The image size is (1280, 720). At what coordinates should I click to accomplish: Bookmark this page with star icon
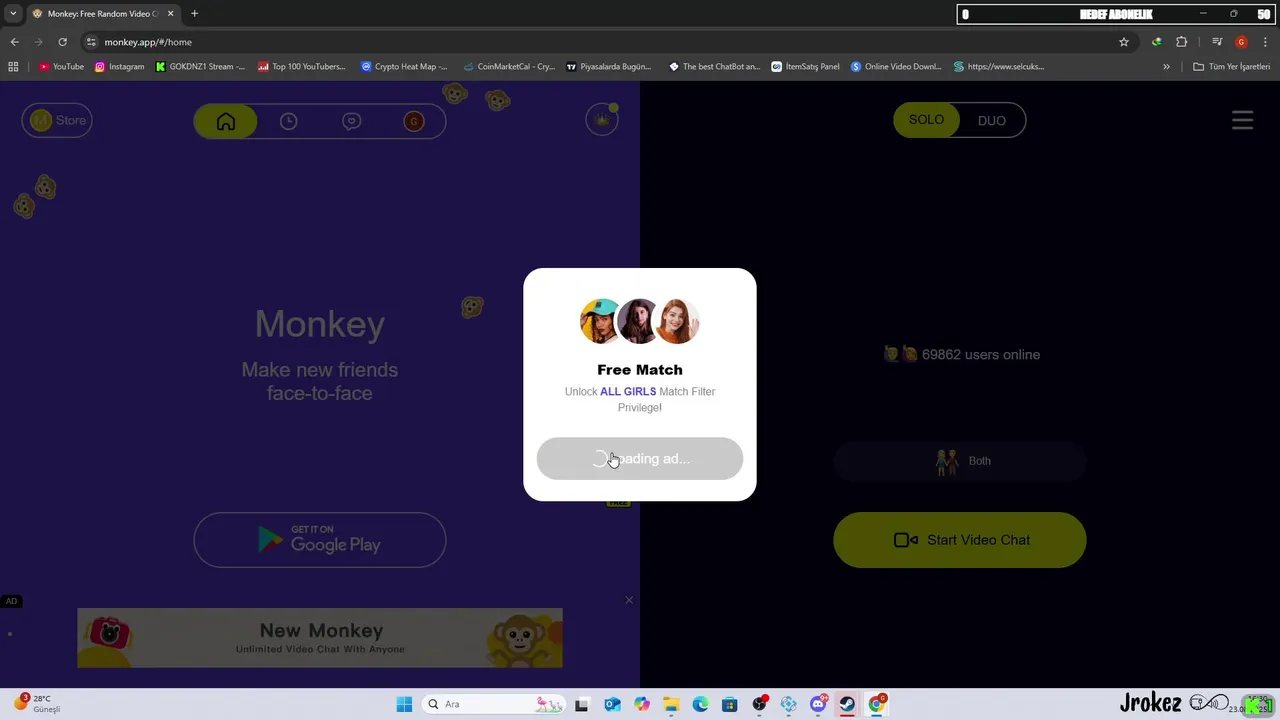pos(1124,42)
